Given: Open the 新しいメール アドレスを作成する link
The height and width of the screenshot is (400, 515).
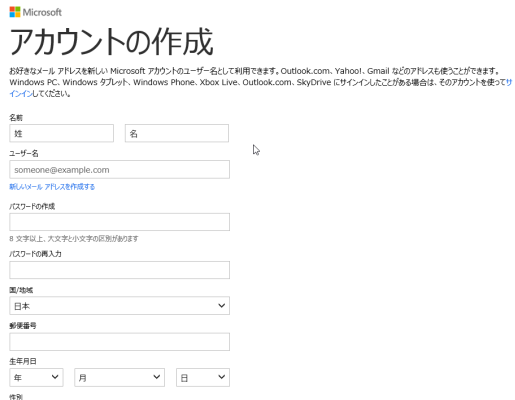Looking at the screenshot, I should click(x=52, y=187).
